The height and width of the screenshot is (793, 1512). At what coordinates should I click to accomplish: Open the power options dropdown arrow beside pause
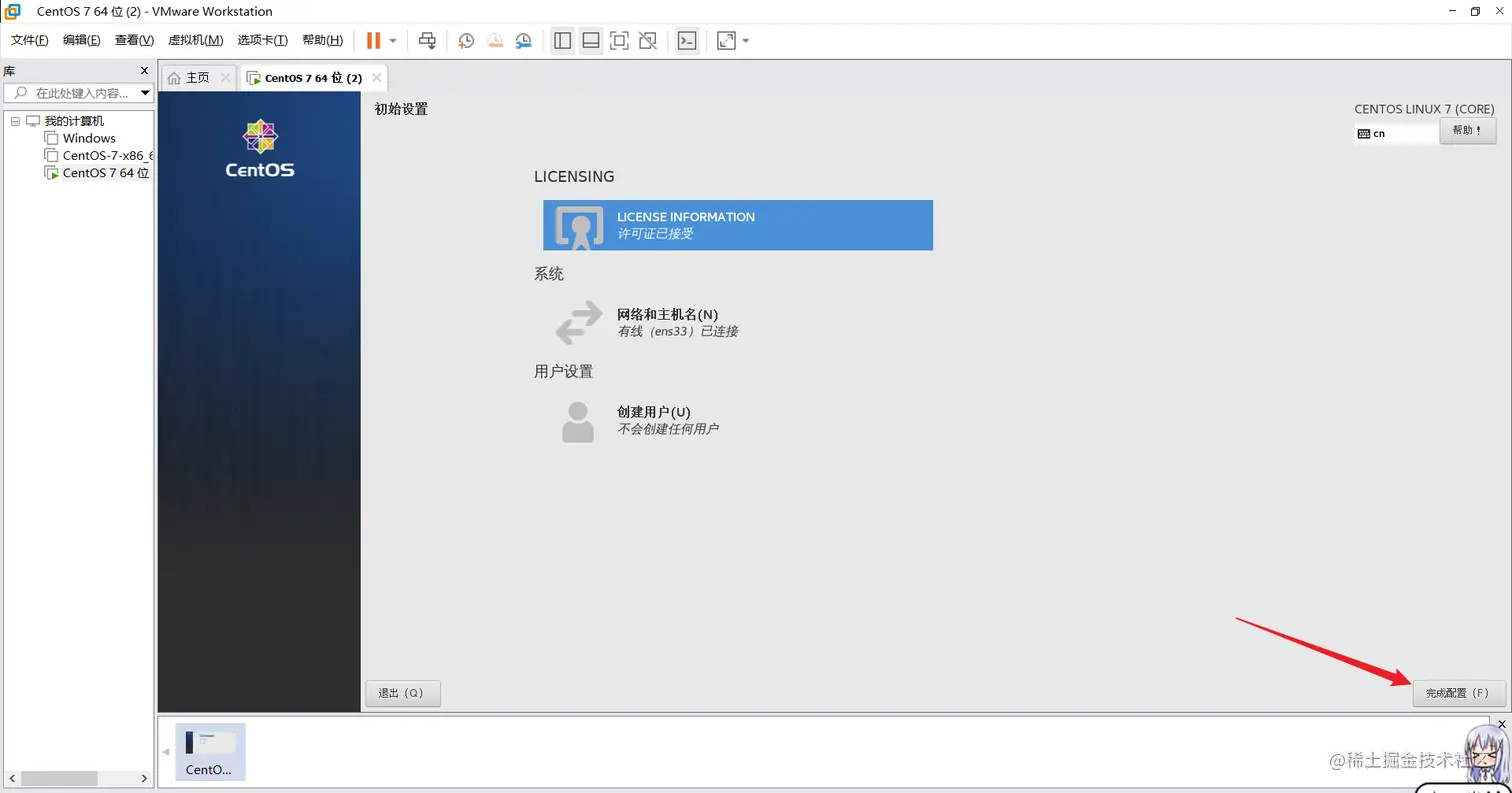coord(392,41)
